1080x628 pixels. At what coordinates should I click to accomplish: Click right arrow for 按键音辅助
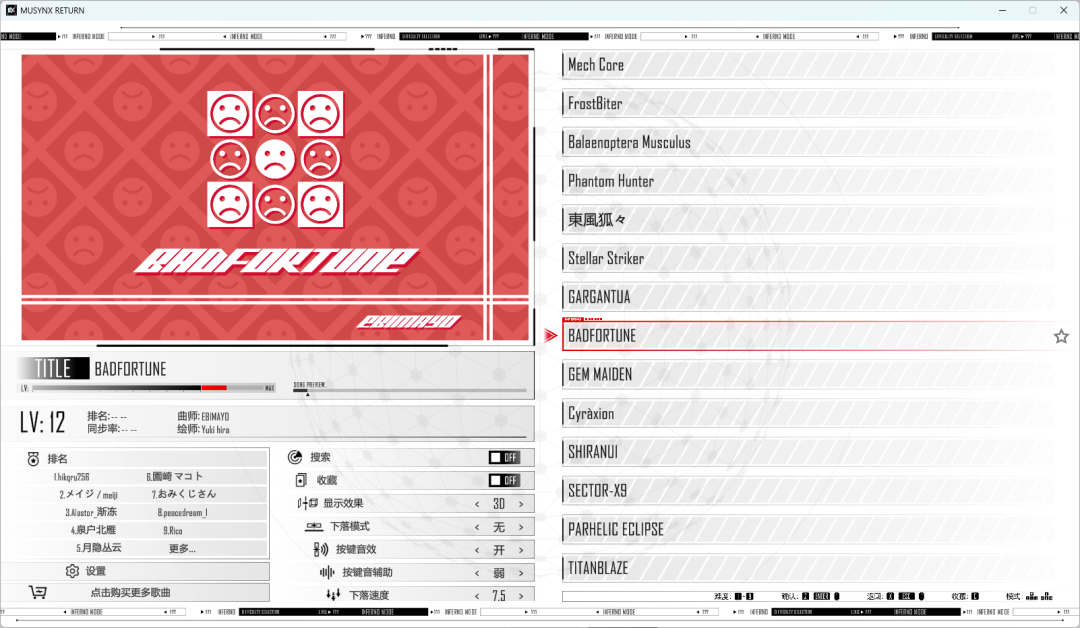[x=521, y=573]
